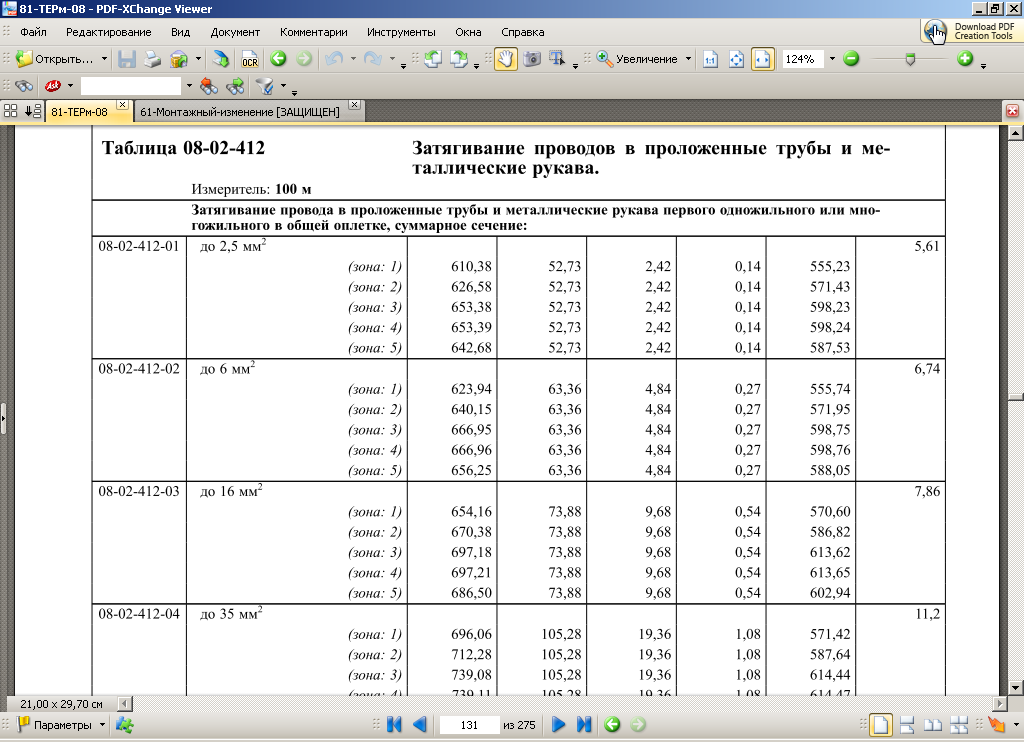
Task: Fit whole page in window
Action: (737, 59)
